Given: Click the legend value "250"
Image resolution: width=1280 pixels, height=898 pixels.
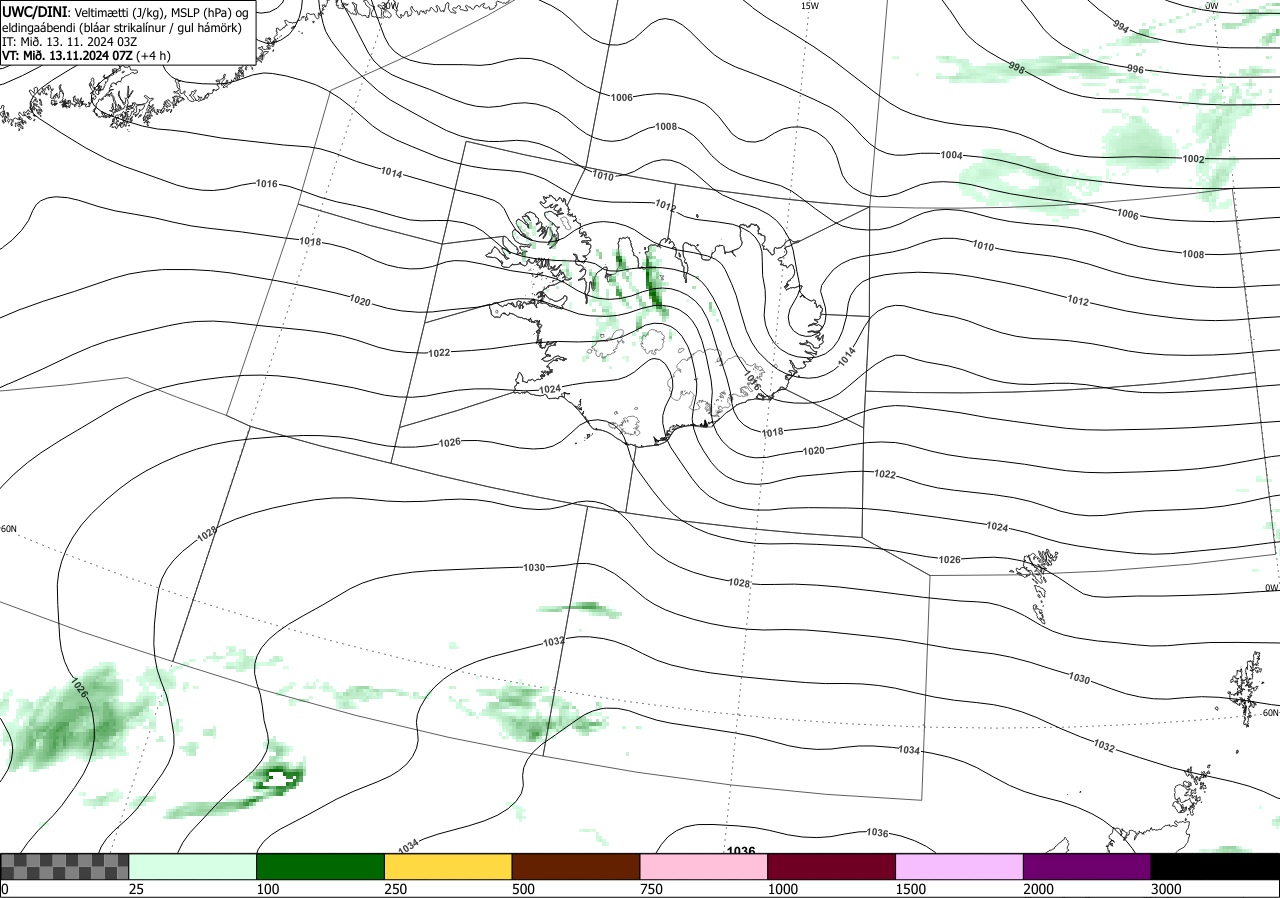Looking at the screenshot, I should click(397, 889).
